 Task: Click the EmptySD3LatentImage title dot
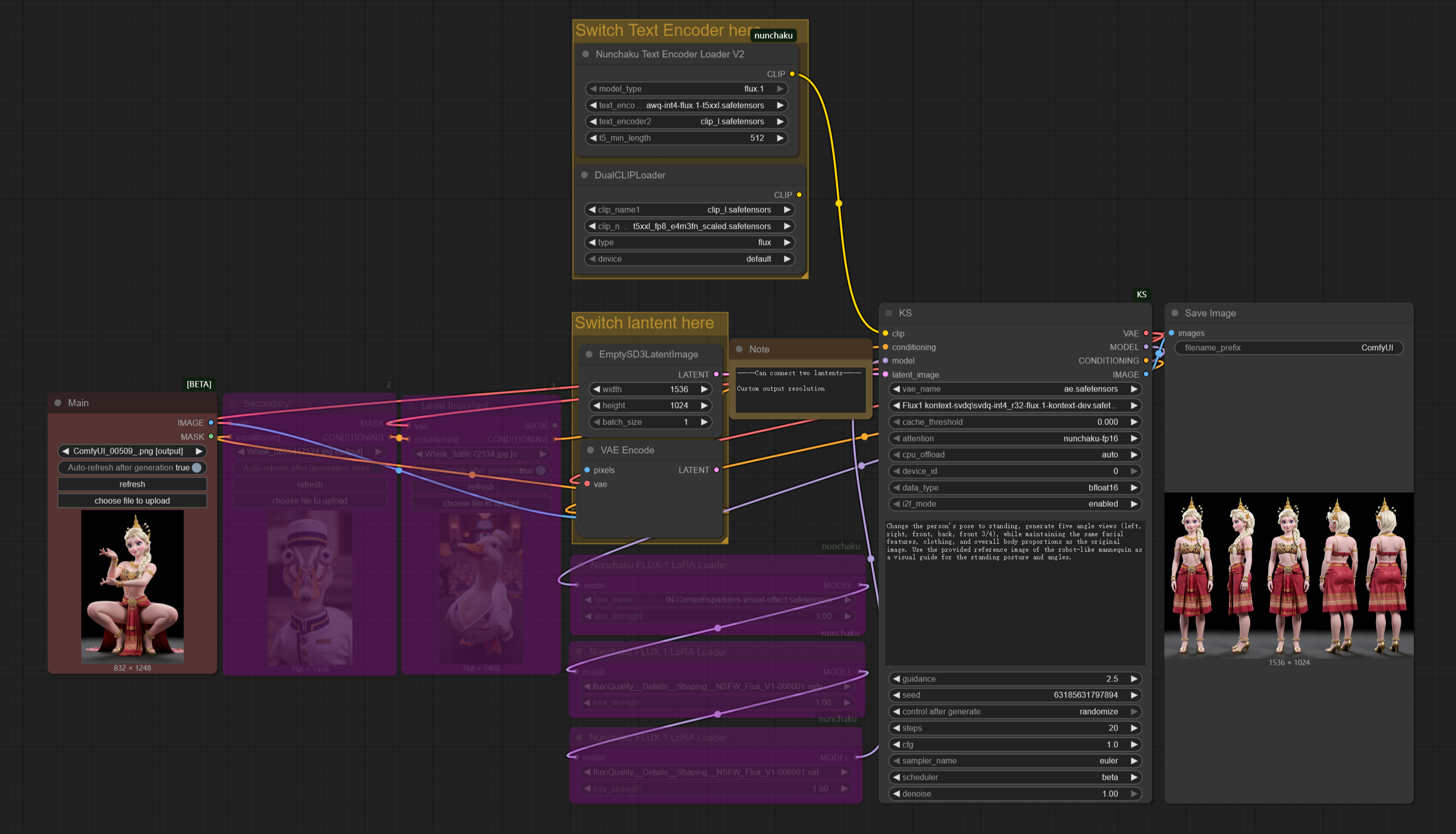(589, 355)
